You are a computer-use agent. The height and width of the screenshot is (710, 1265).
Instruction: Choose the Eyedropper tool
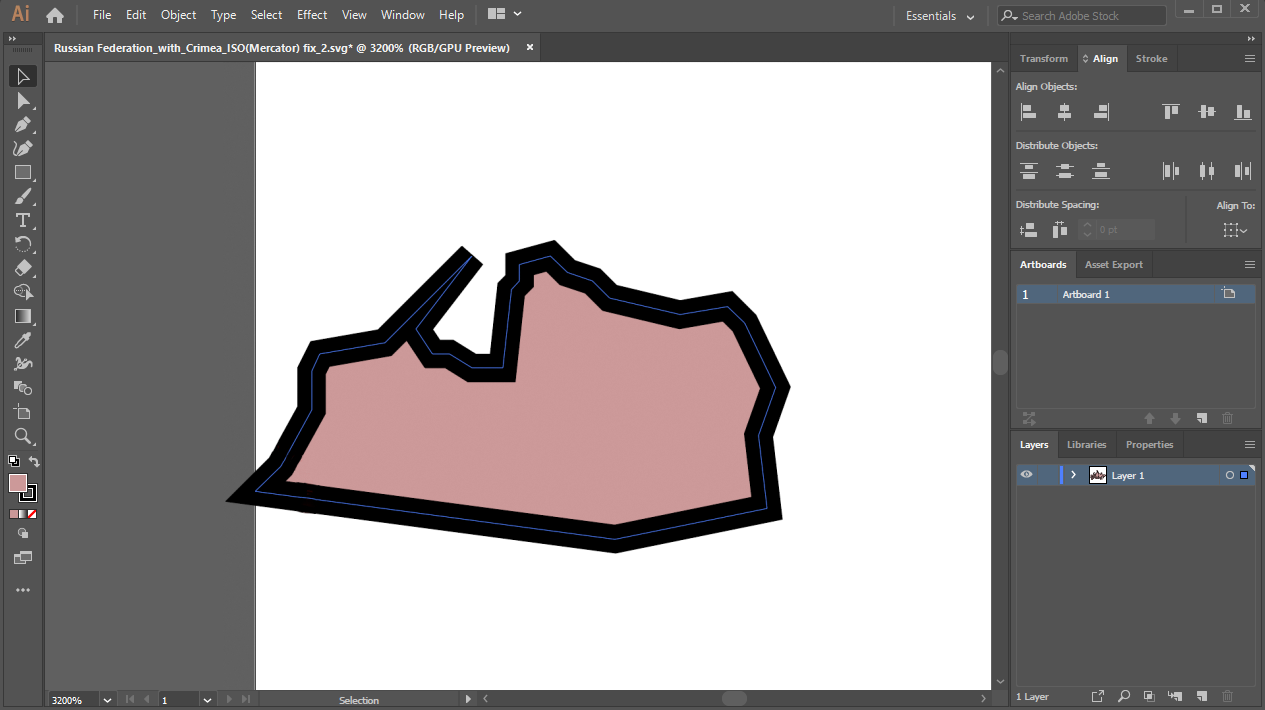pos(23,340)
